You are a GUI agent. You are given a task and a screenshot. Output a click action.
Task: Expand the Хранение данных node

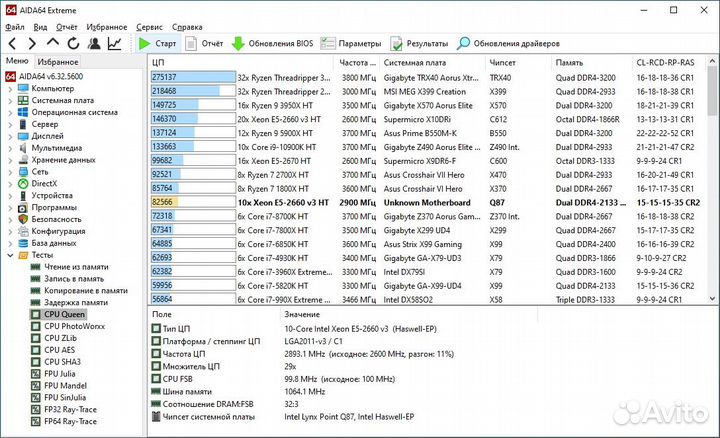tap(10, 160)
